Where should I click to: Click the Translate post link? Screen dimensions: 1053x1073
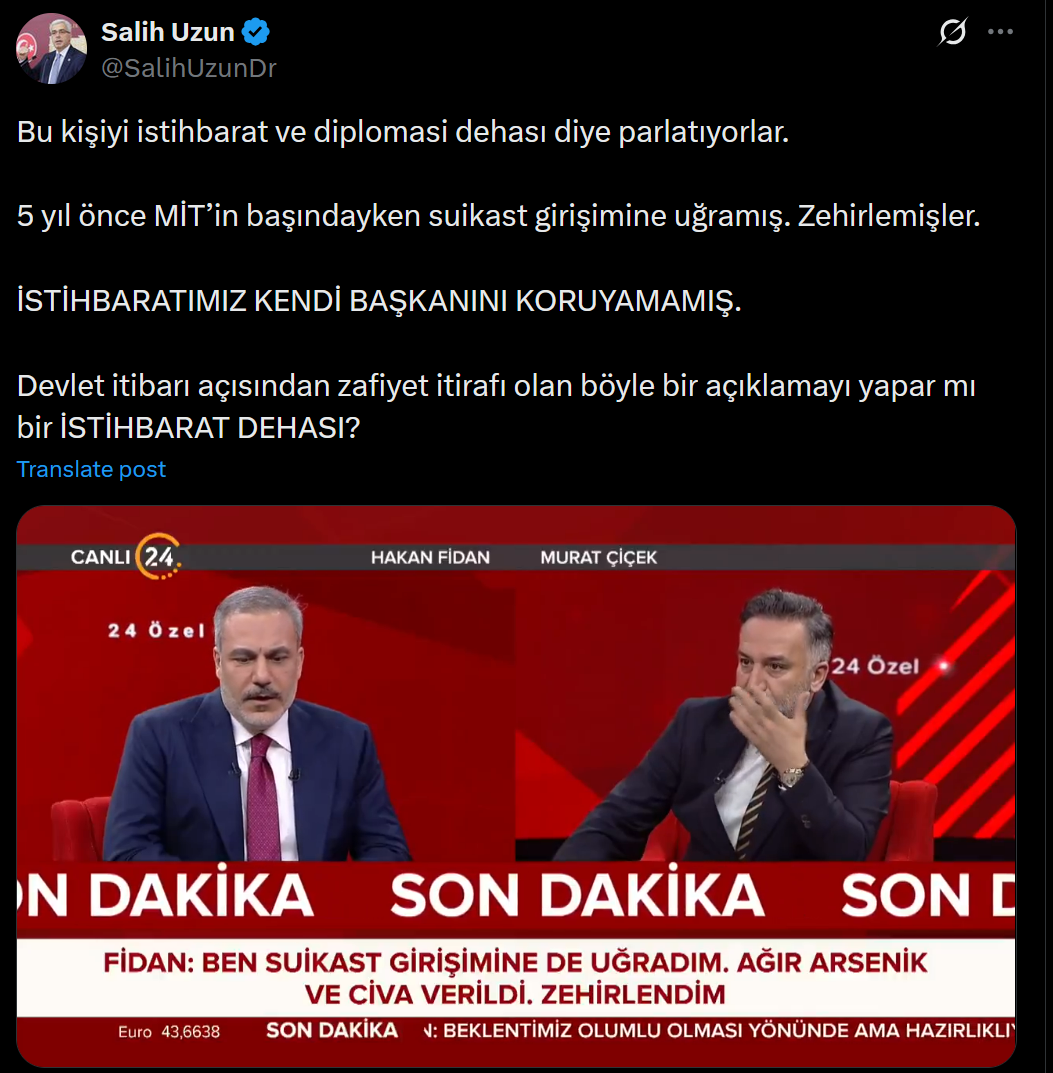(x=91, y=469)
